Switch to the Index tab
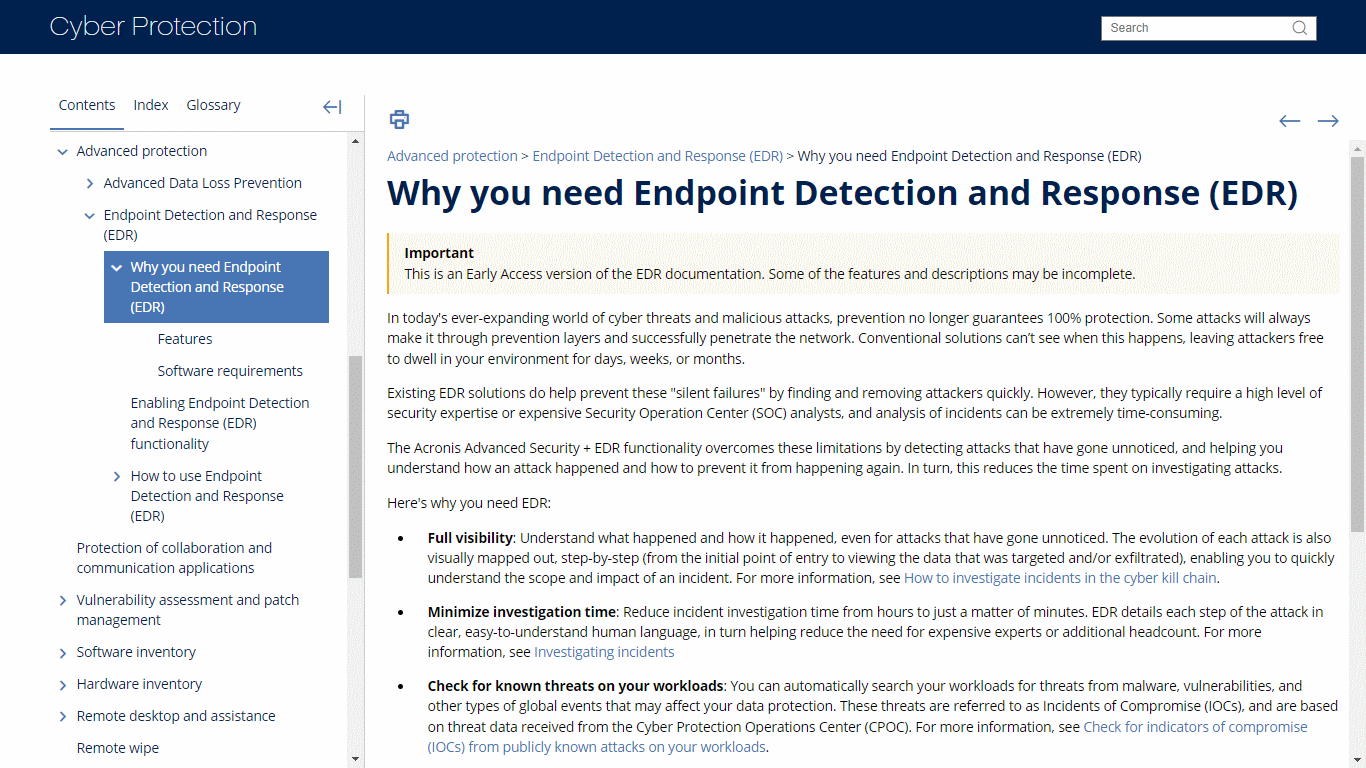The width and height of the screenshot is (1366, 768). click(x=151, y=105)
